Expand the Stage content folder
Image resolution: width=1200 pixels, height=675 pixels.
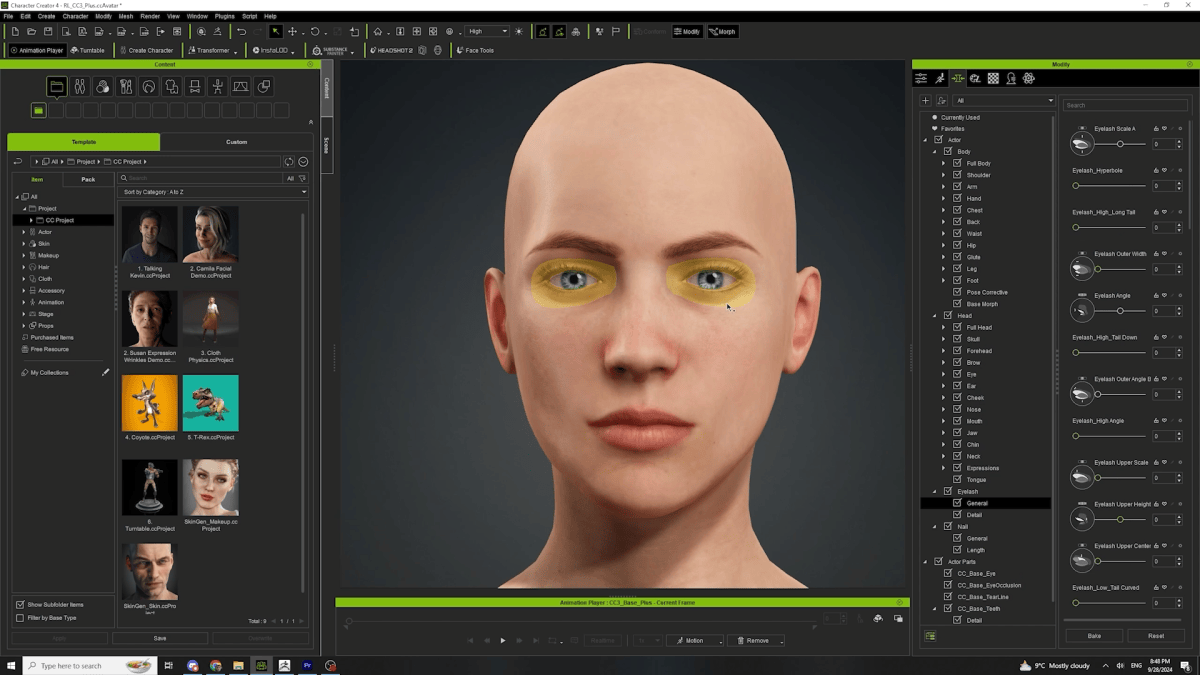click(24, 314)
